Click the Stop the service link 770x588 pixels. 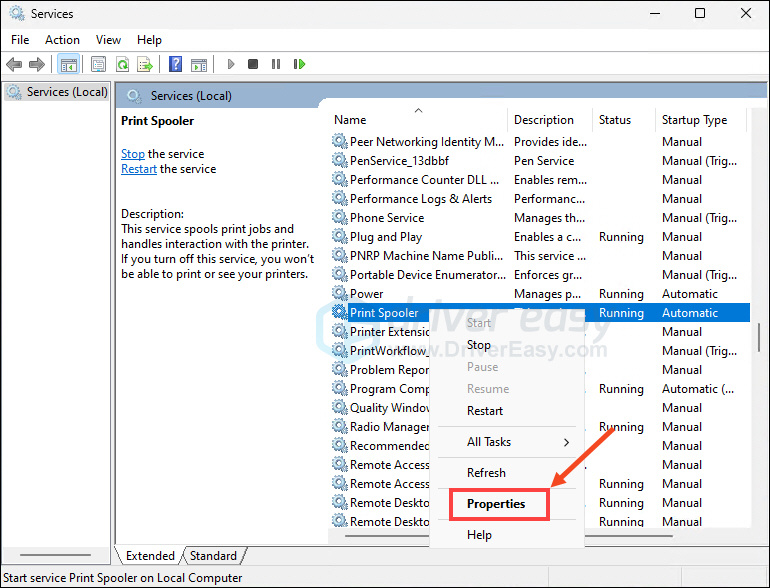click(133, 154)
